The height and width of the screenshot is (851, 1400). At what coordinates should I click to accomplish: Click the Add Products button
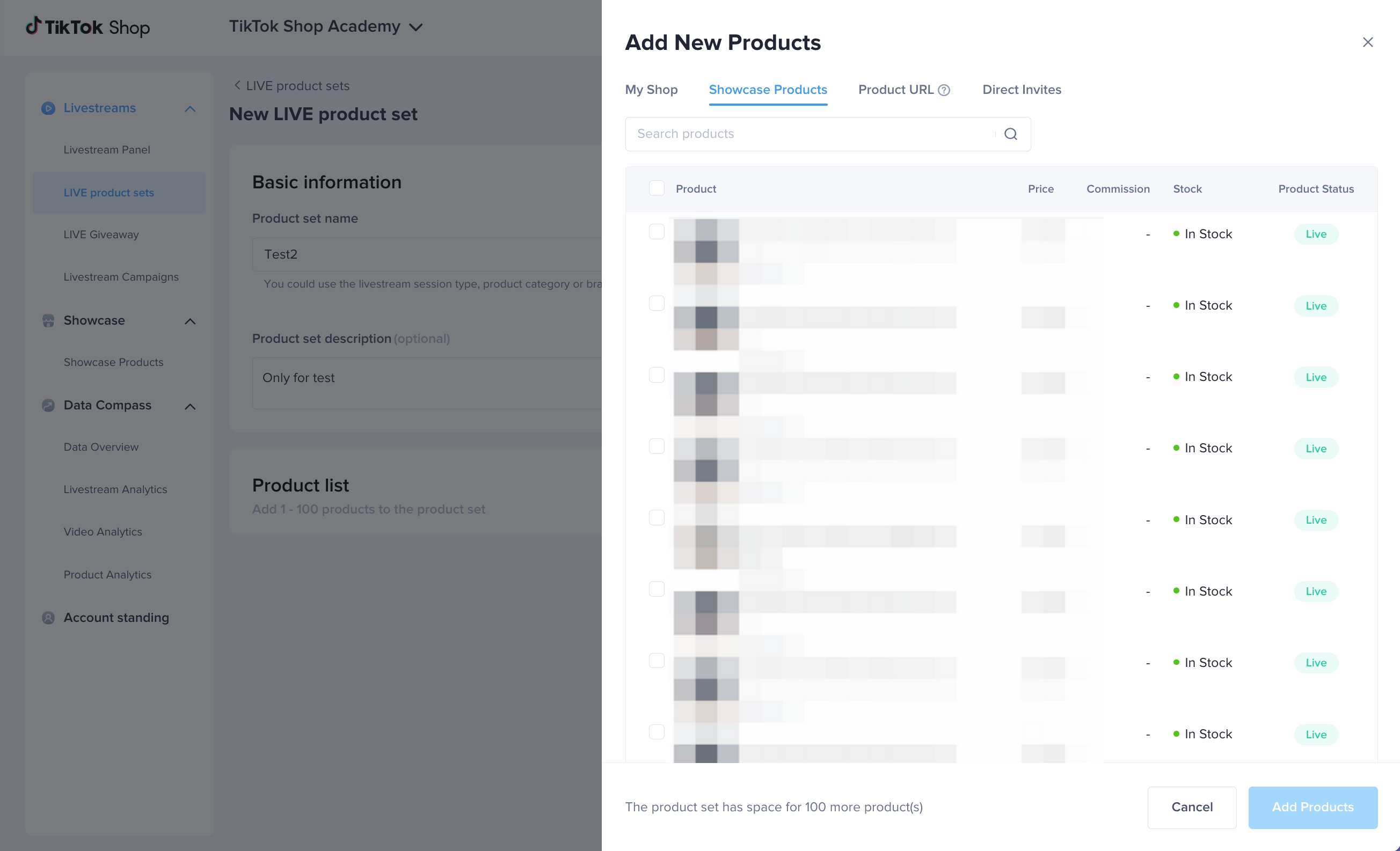1312,807
